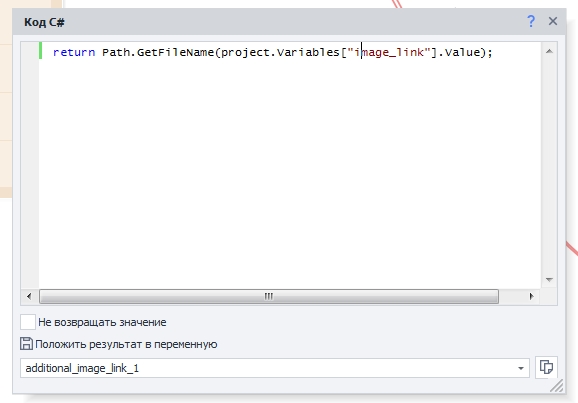Image resolution: width=578 pixels, height=403 pixels.
Task: Click the dialog's bottom-right corner grip
Action: [557, 386]
